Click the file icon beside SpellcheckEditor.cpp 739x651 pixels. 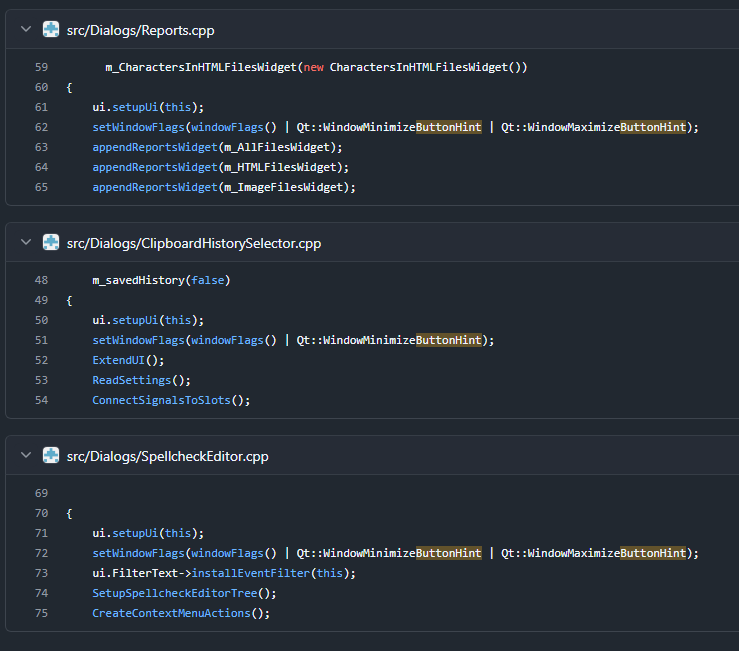point(51,456)
